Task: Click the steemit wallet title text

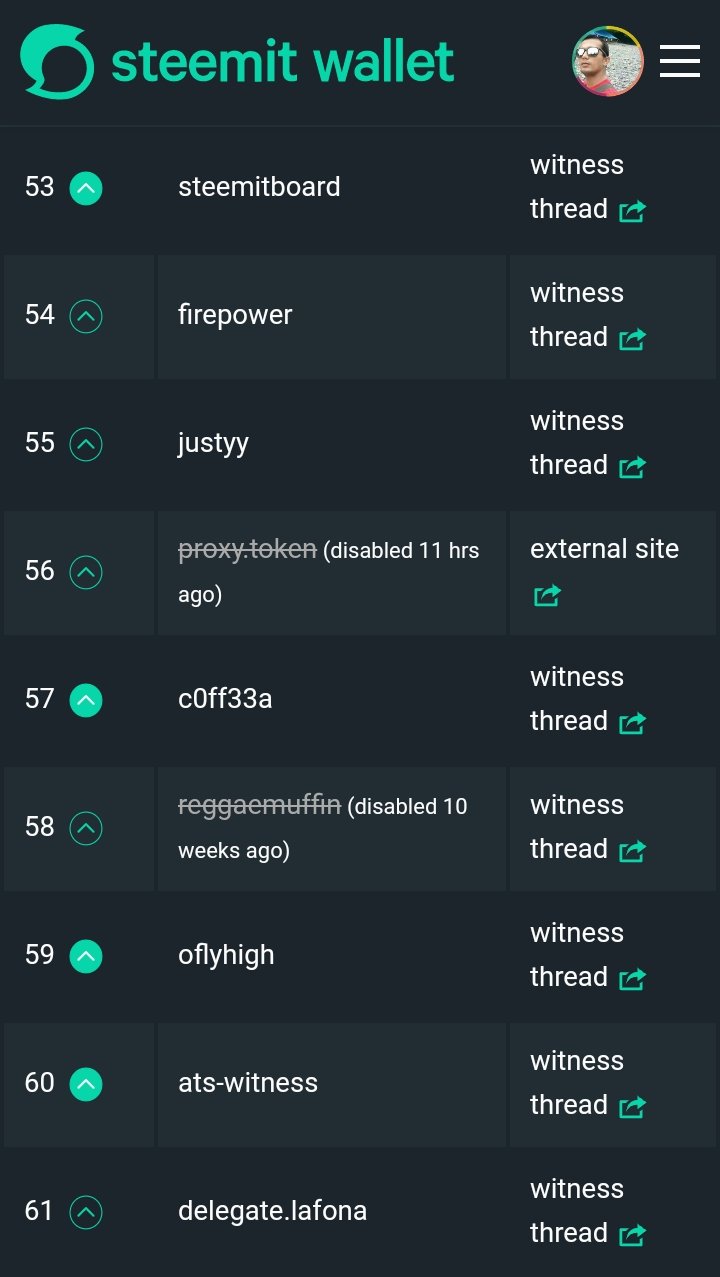Action: [282, 62]
